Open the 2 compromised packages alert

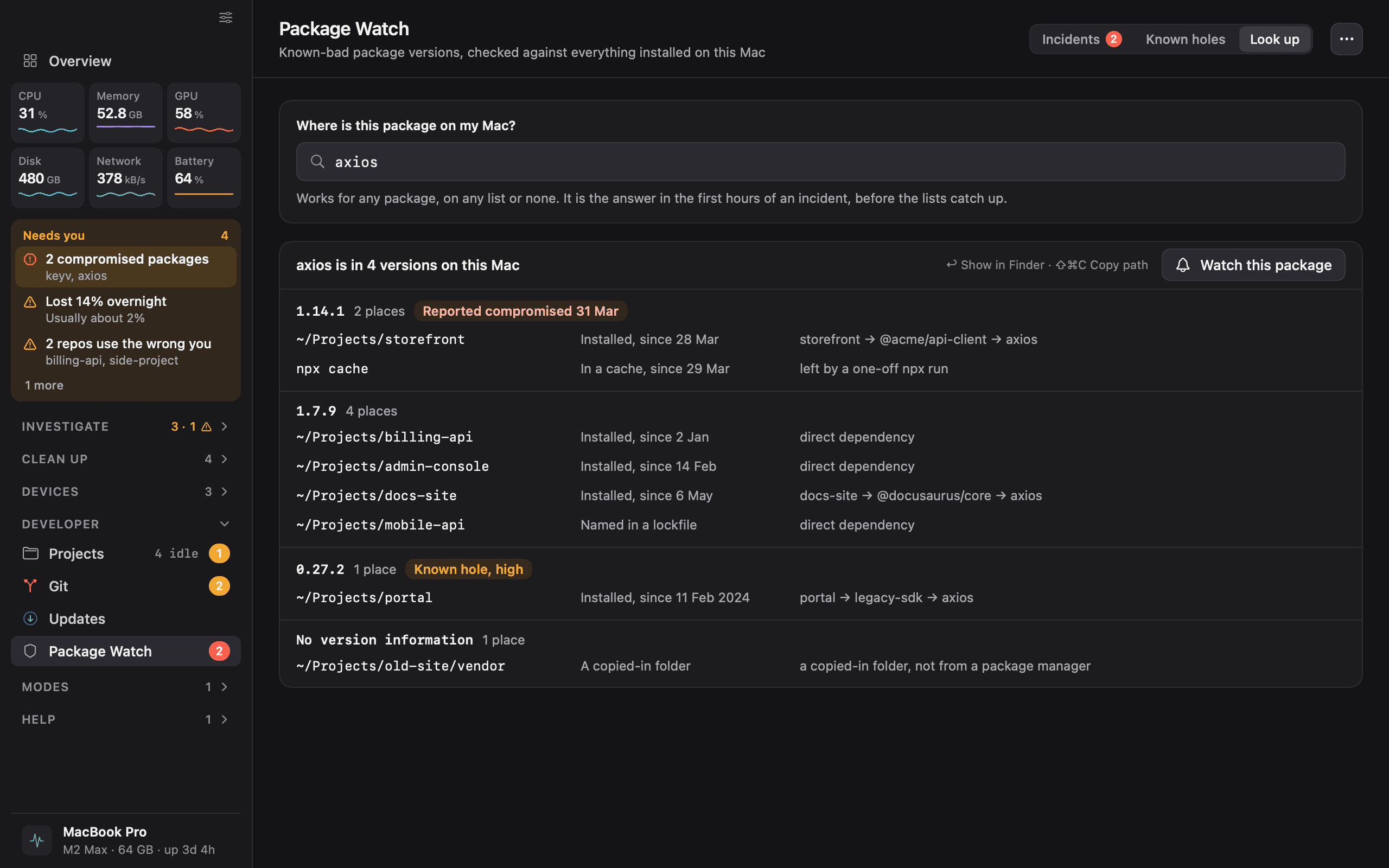pyautogui.click(x=126, y=267)
